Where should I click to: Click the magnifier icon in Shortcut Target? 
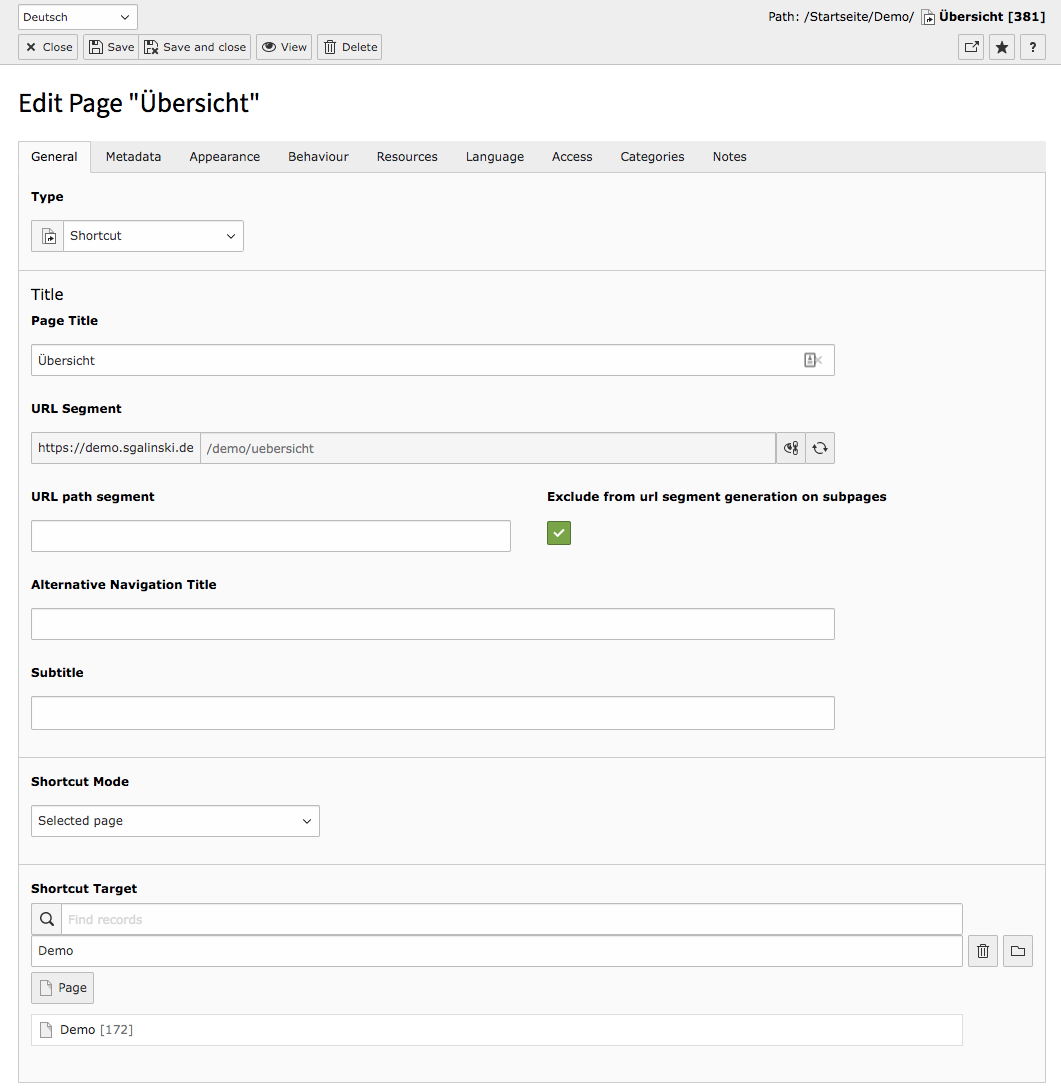pos(46,918)
